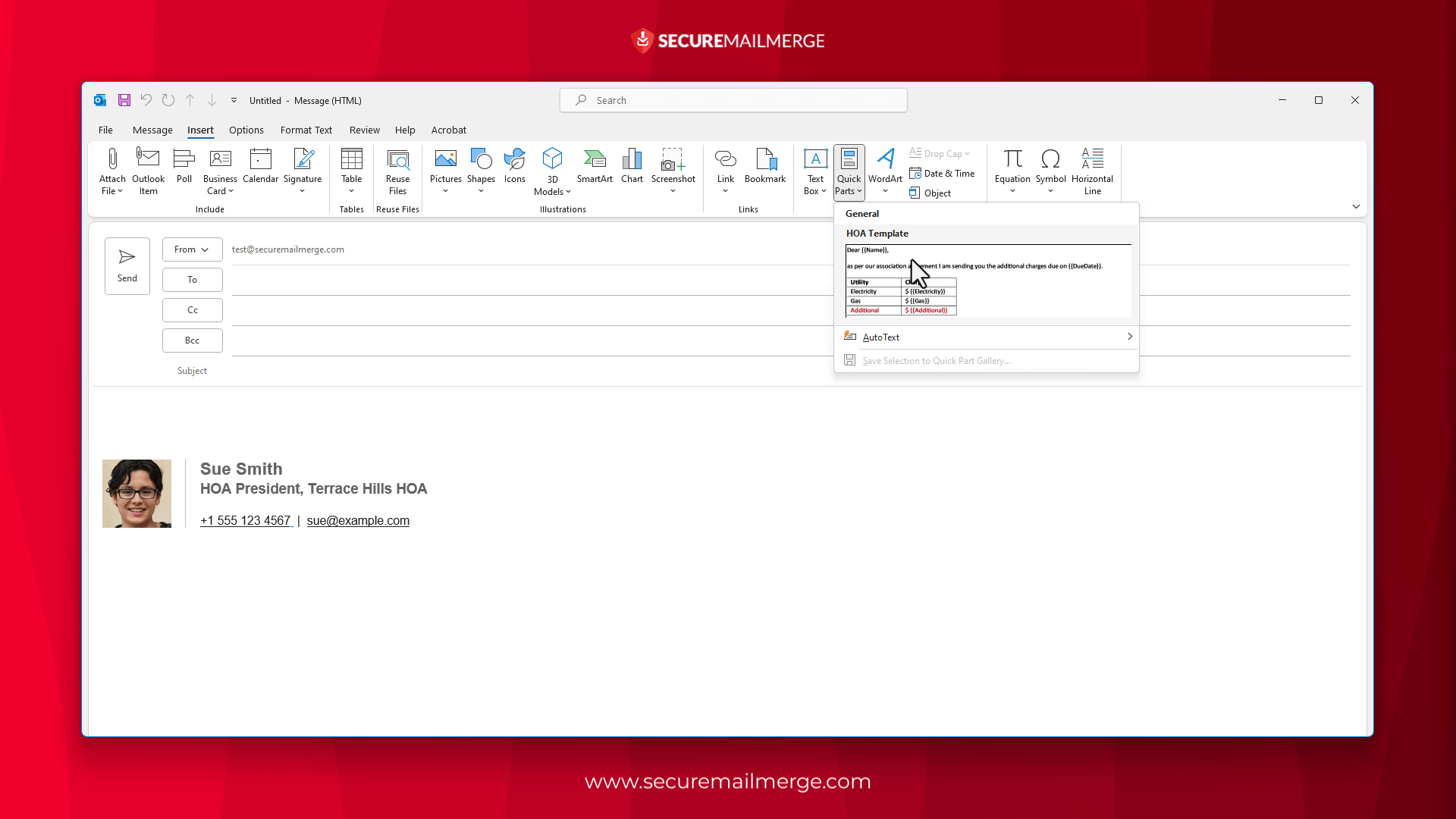Select Save Selection to Quick Part Gallery
This screenshot has width=1456, height=819.
pos(936,360)
